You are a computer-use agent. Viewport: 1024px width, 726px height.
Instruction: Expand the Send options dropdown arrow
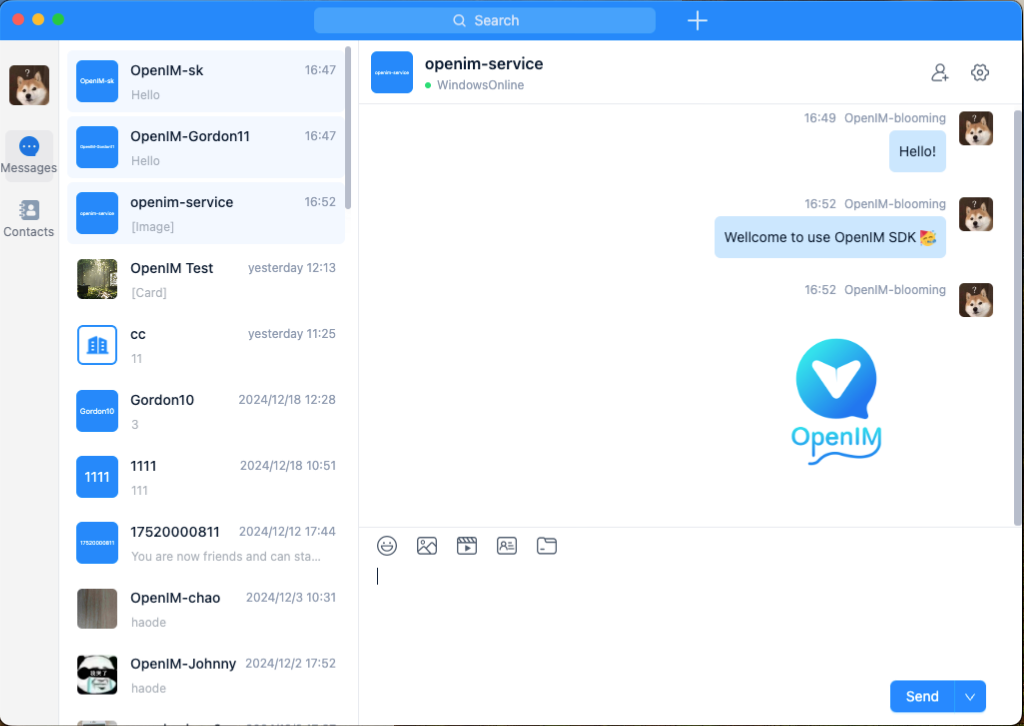pos(970,697)
